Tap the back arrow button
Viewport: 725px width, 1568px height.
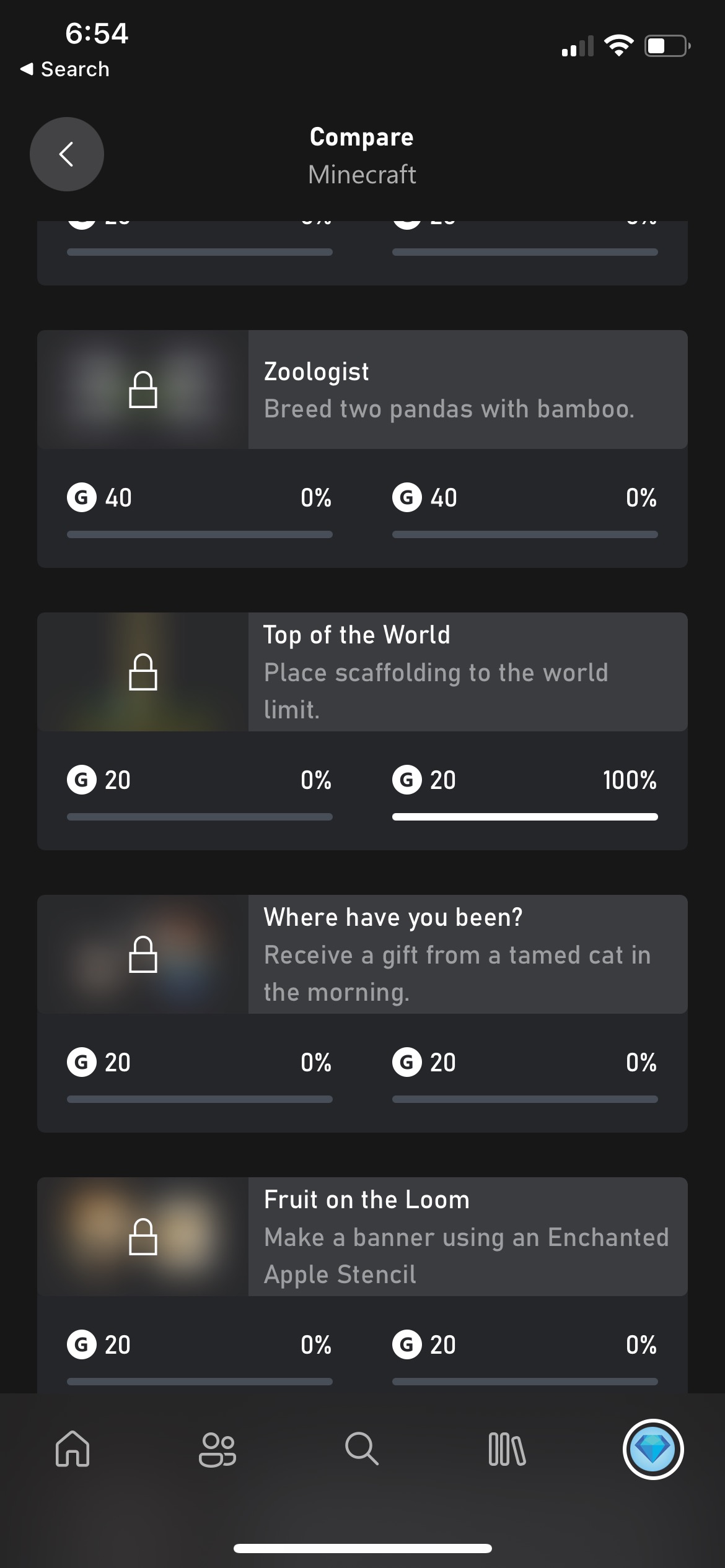pos(67,154)
